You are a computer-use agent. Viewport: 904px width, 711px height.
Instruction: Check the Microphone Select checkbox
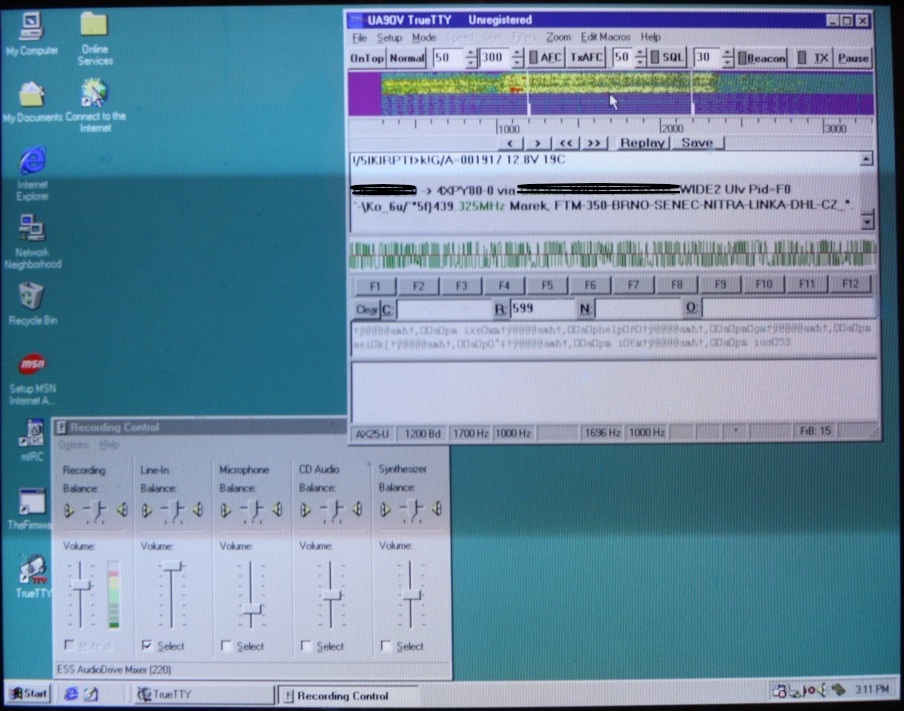(226, 646)
